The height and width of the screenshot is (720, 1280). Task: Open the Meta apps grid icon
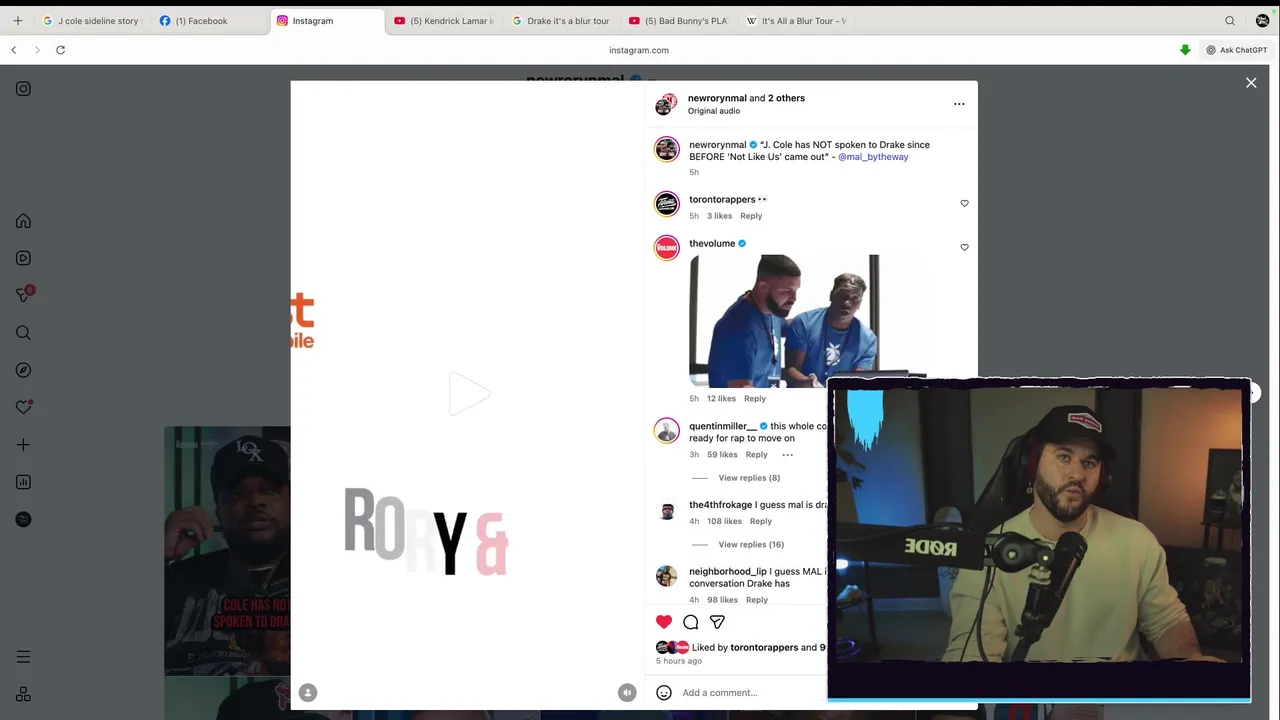pos(23,694)
